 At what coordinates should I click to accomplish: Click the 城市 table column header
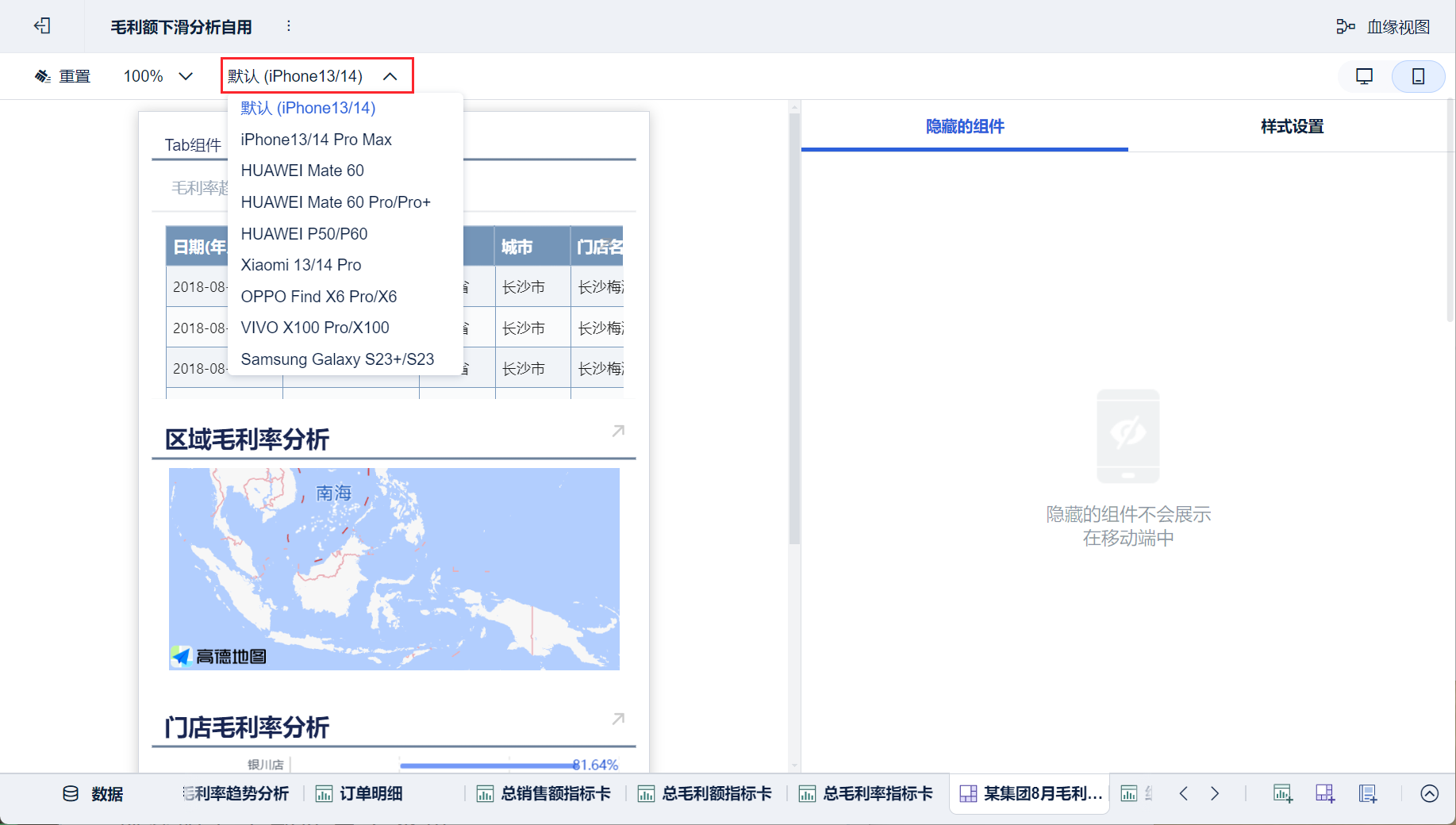point(532,247)
